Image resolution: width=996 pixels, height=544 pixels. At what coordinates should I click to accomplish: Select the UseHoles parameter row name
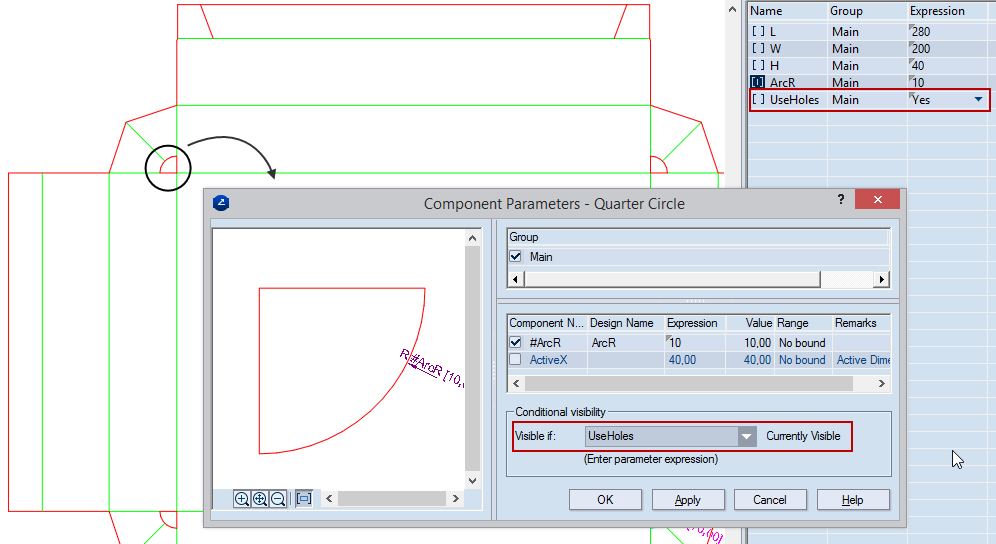click(794, 100)
